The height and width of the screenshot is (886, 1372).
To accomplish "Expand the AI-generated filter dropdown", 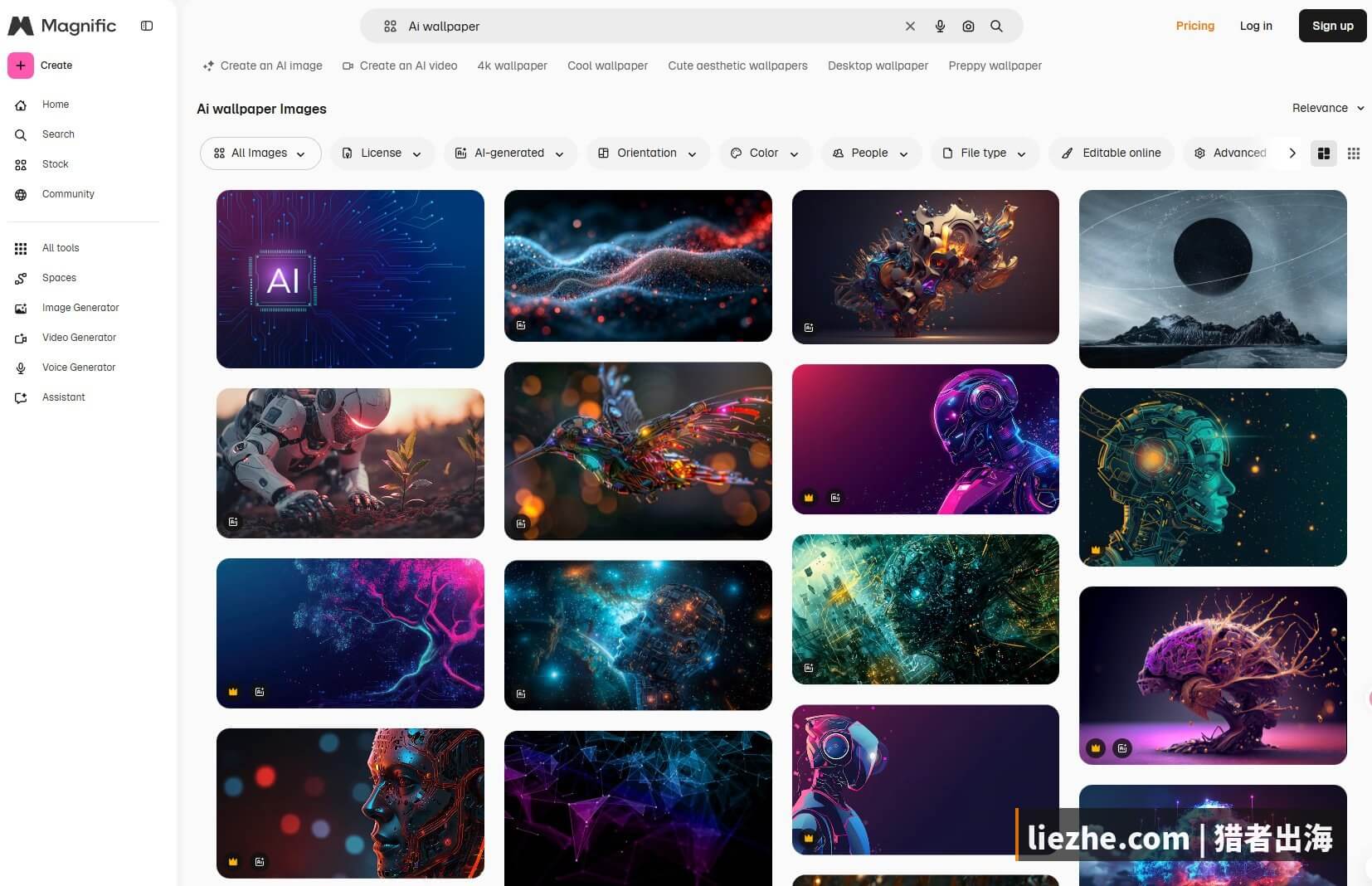I will (x=510, y=153).
